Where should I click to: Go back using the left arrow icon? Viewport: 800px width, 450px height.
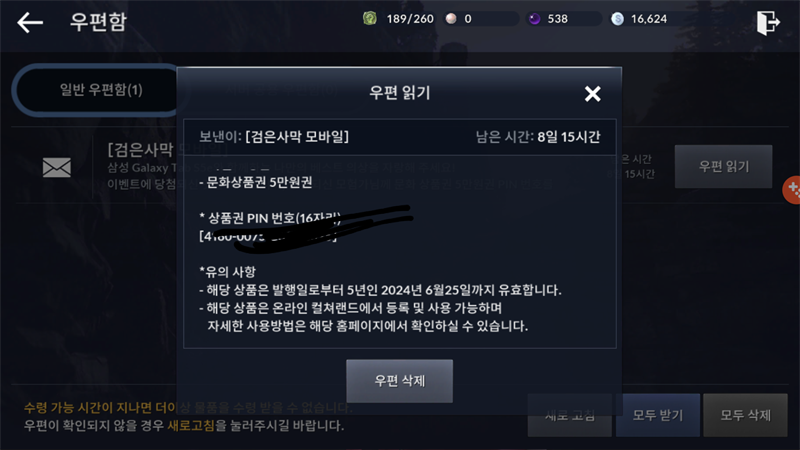[30, 22]
